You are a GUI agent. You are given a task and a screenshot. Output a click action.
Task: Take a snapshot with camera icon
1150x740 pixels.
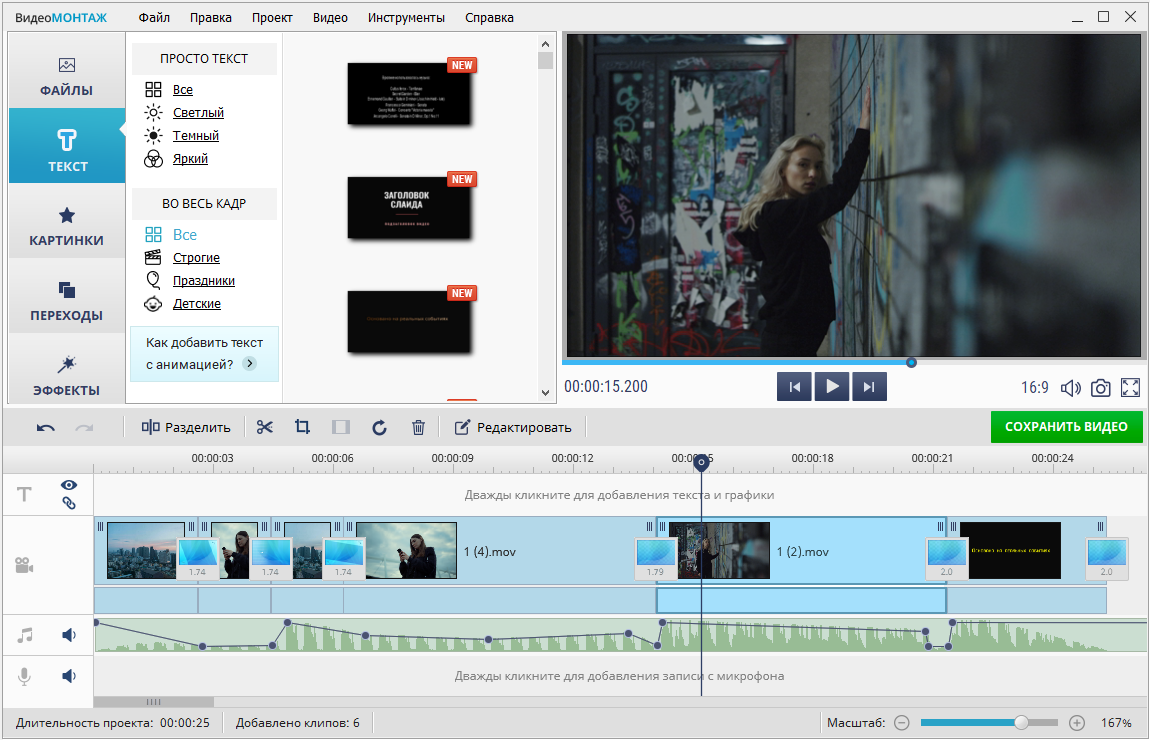click(1100, 388)
